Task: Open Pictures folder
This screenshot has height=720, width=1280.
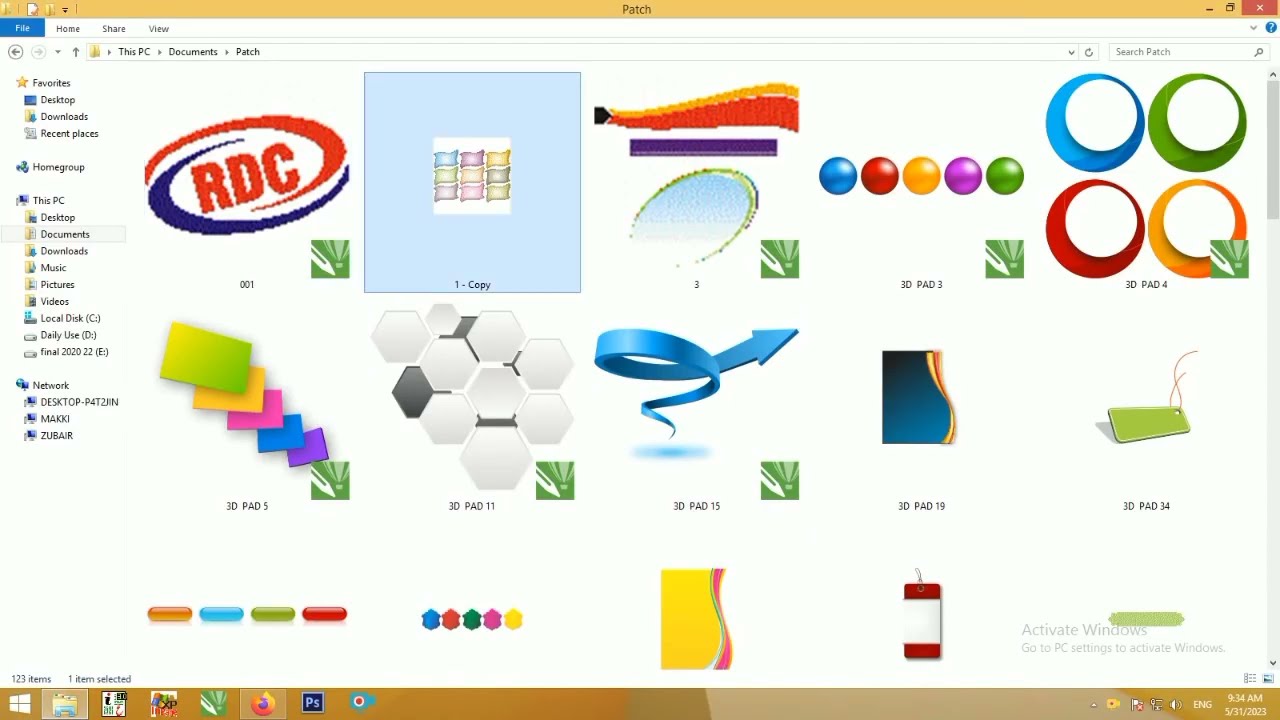Action: point(57,285)
